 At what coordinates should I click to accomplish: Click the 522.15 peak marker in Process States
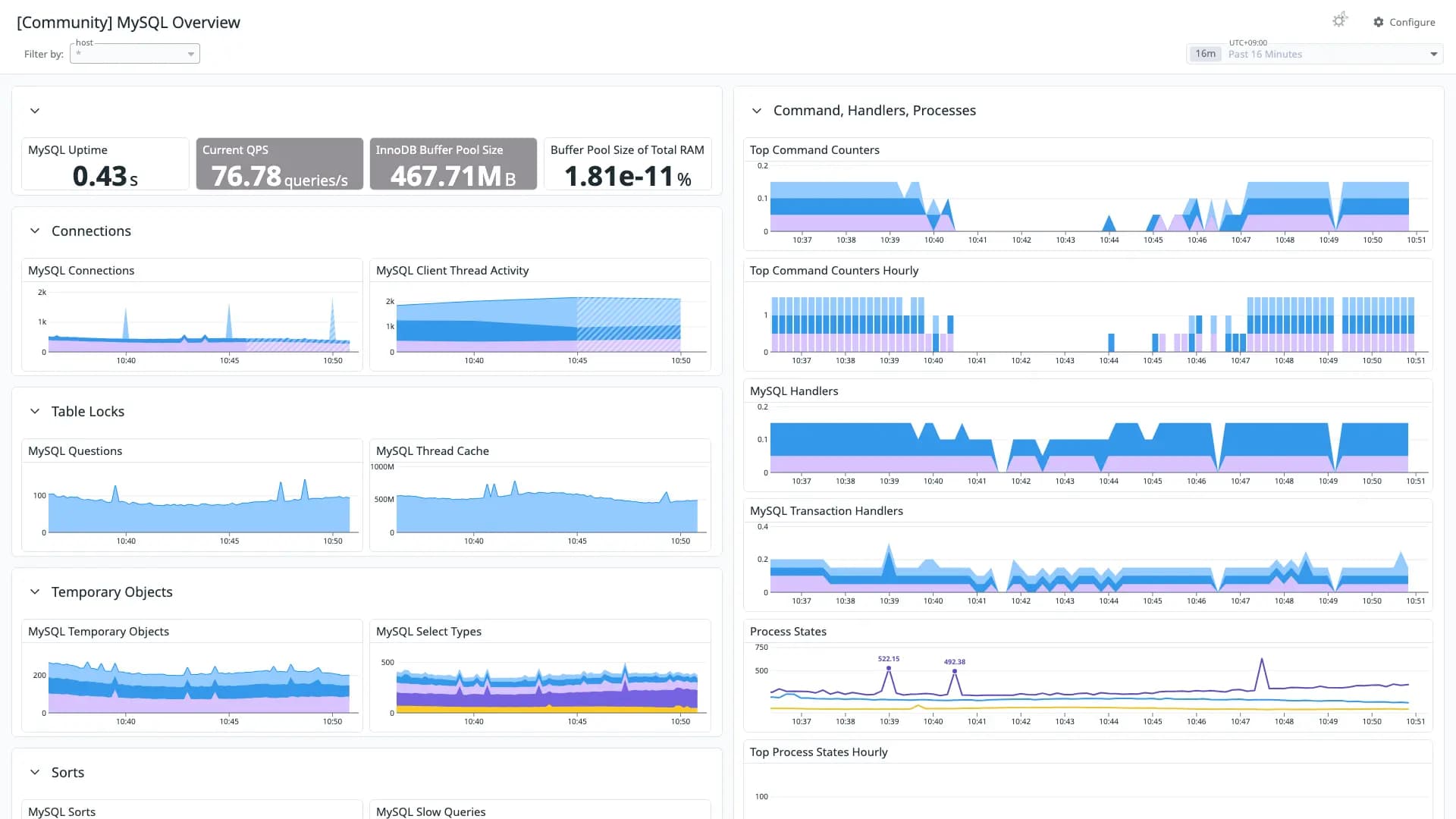point(889,667)
